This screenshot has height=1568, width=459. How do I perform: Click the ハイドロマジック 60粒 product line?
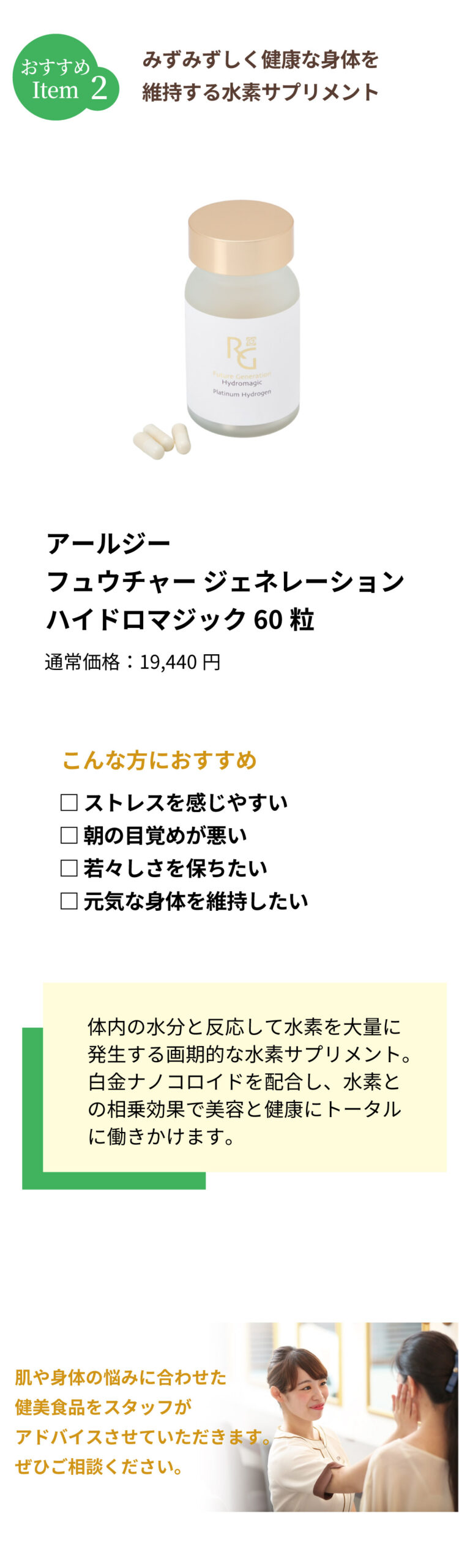(181, 619)
